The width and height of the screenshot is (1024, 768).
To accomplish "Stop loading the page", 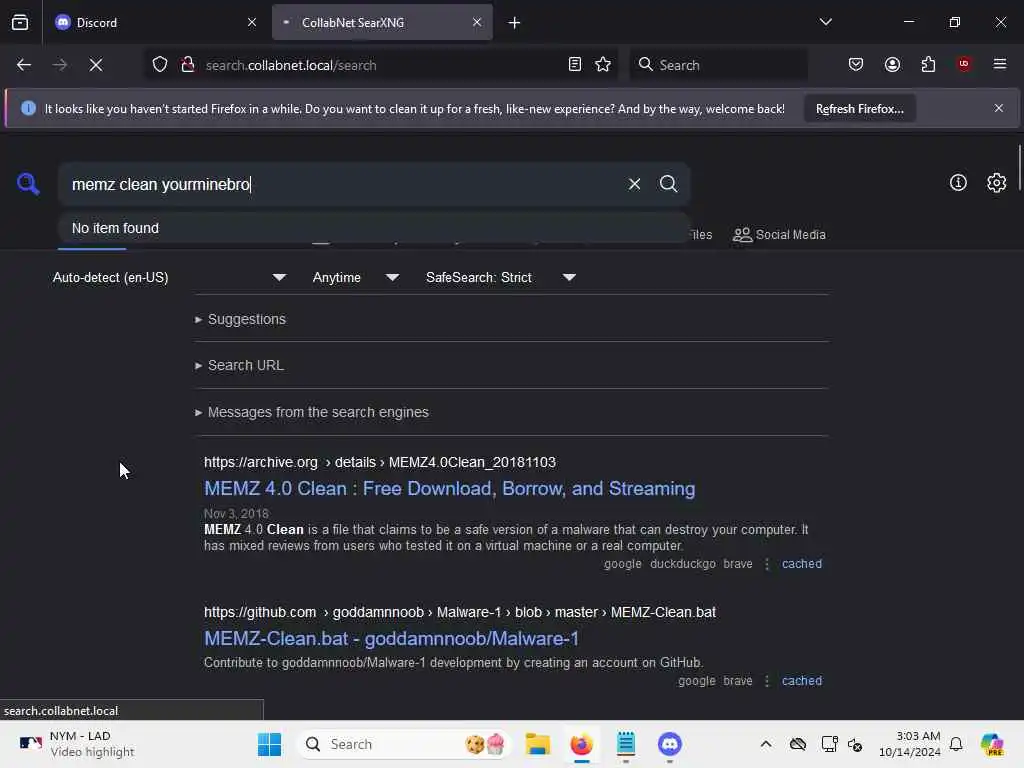I will [96, 65].
